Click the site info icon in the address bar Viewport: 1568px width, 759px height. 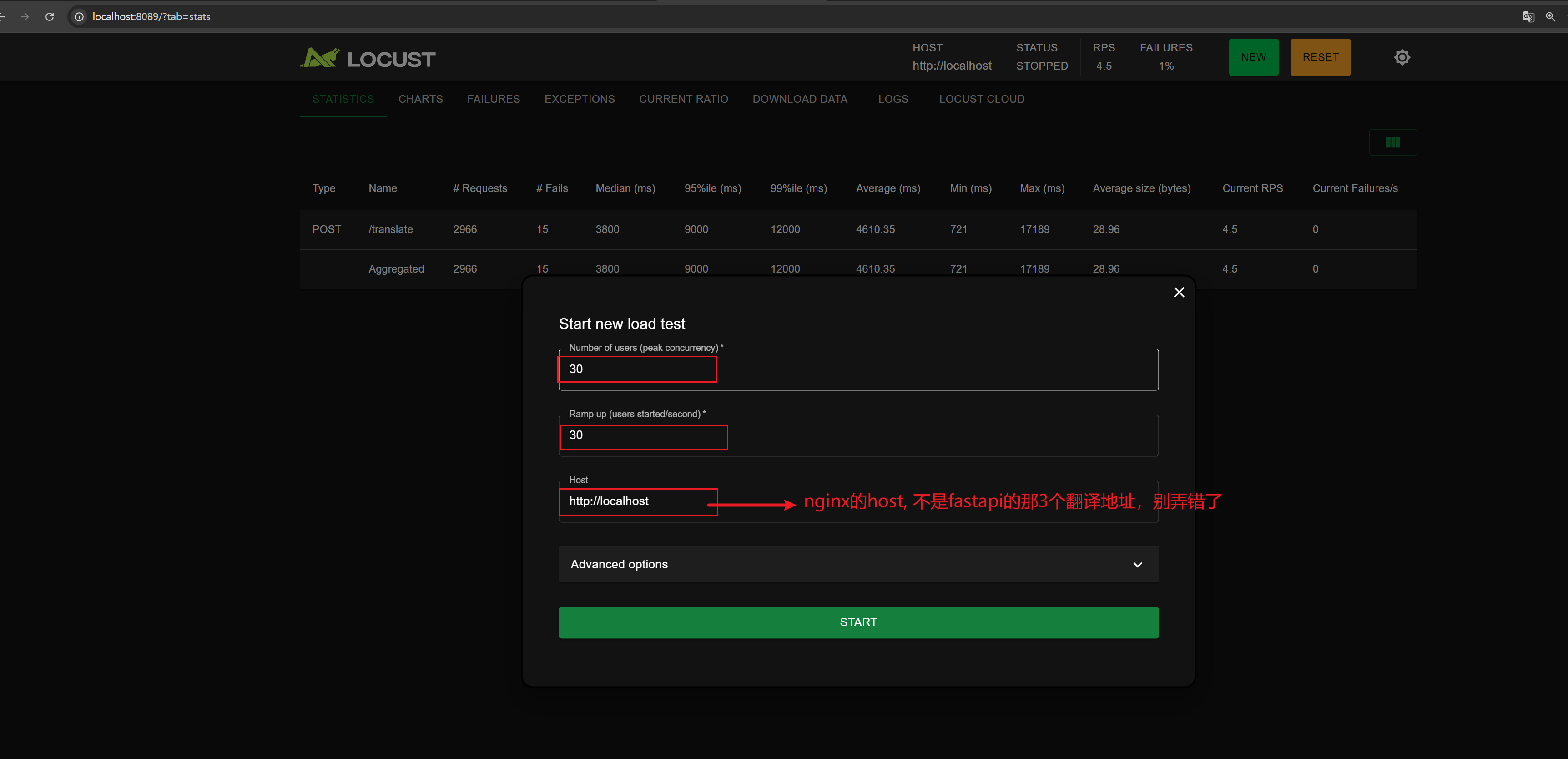tap(79, 16)
